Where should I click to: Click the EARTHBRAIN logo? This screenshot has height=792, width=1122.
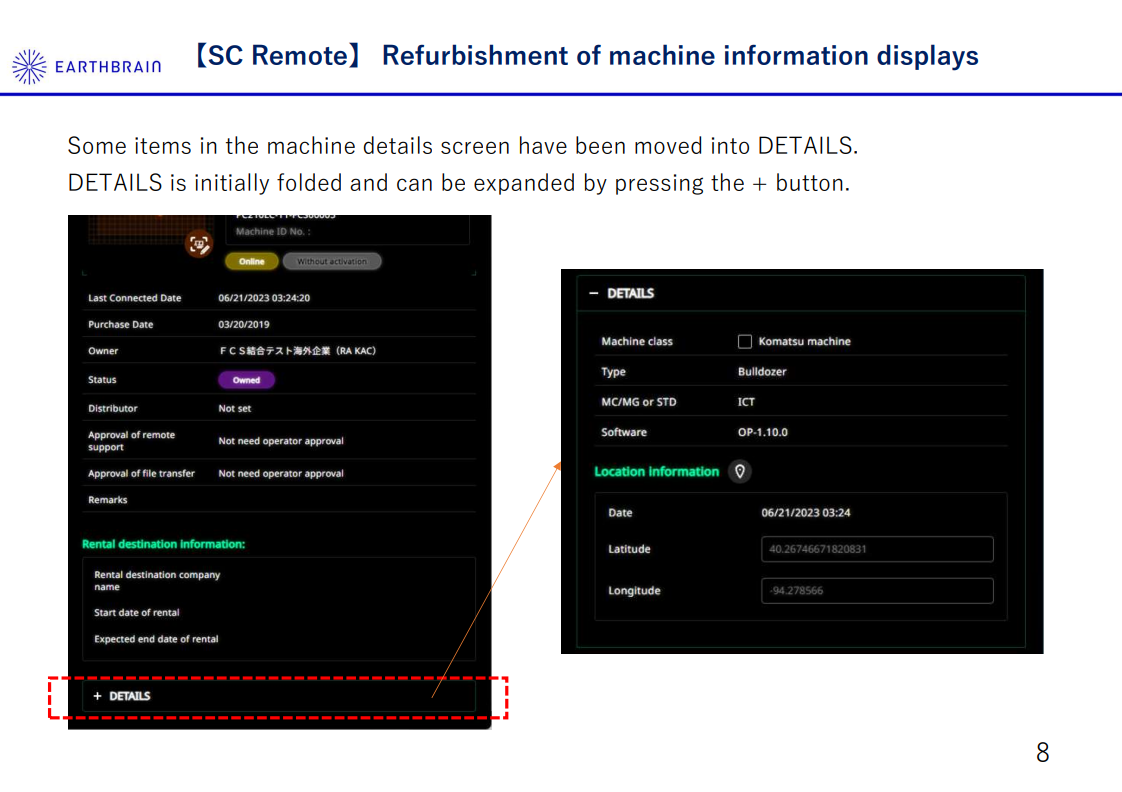(x=87, y=67)
